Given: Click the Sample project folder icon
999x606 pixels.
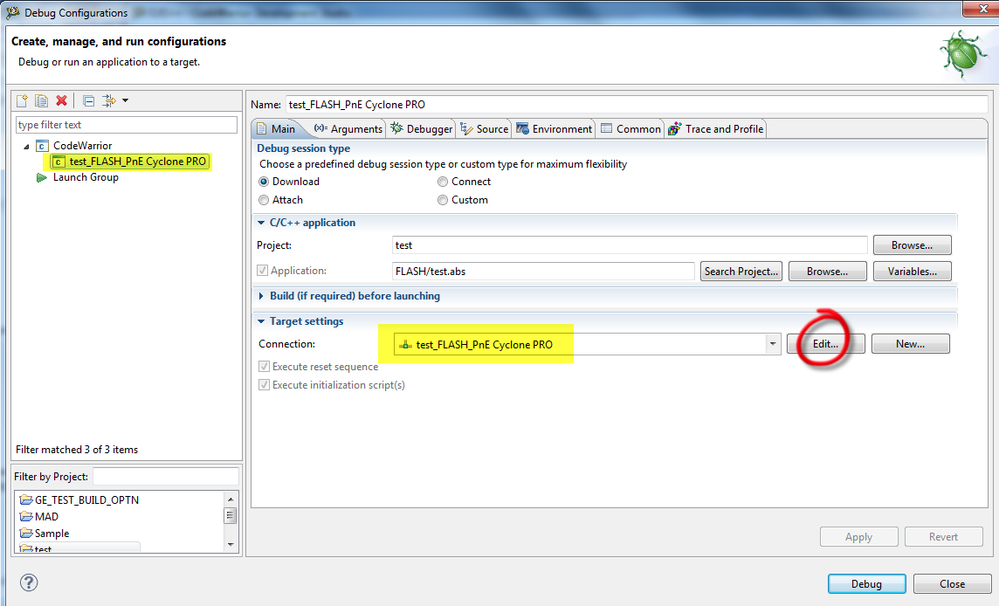Looking at the screenshot, I should pos(25,533).
